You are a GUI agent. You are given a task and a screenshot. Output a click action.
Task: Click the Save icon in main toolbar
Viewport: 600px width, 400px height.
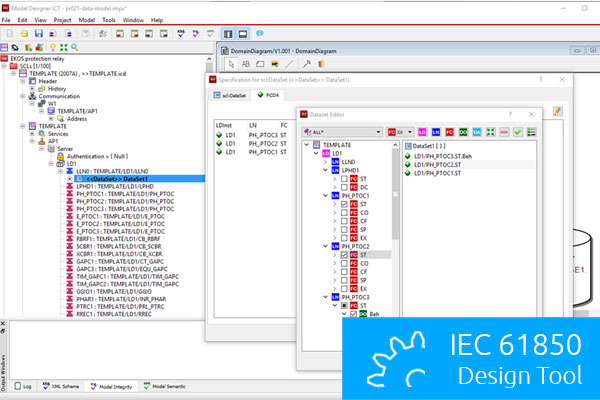(38, 33)
